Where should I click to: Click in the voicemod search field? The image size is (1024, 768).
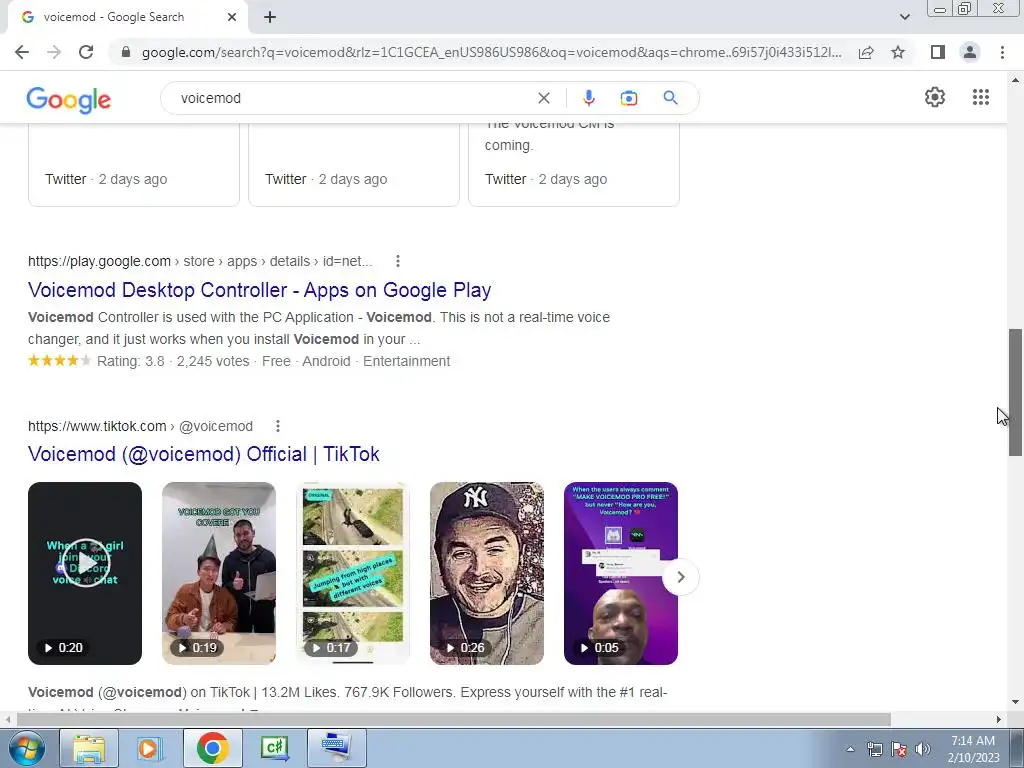(353, 98)
